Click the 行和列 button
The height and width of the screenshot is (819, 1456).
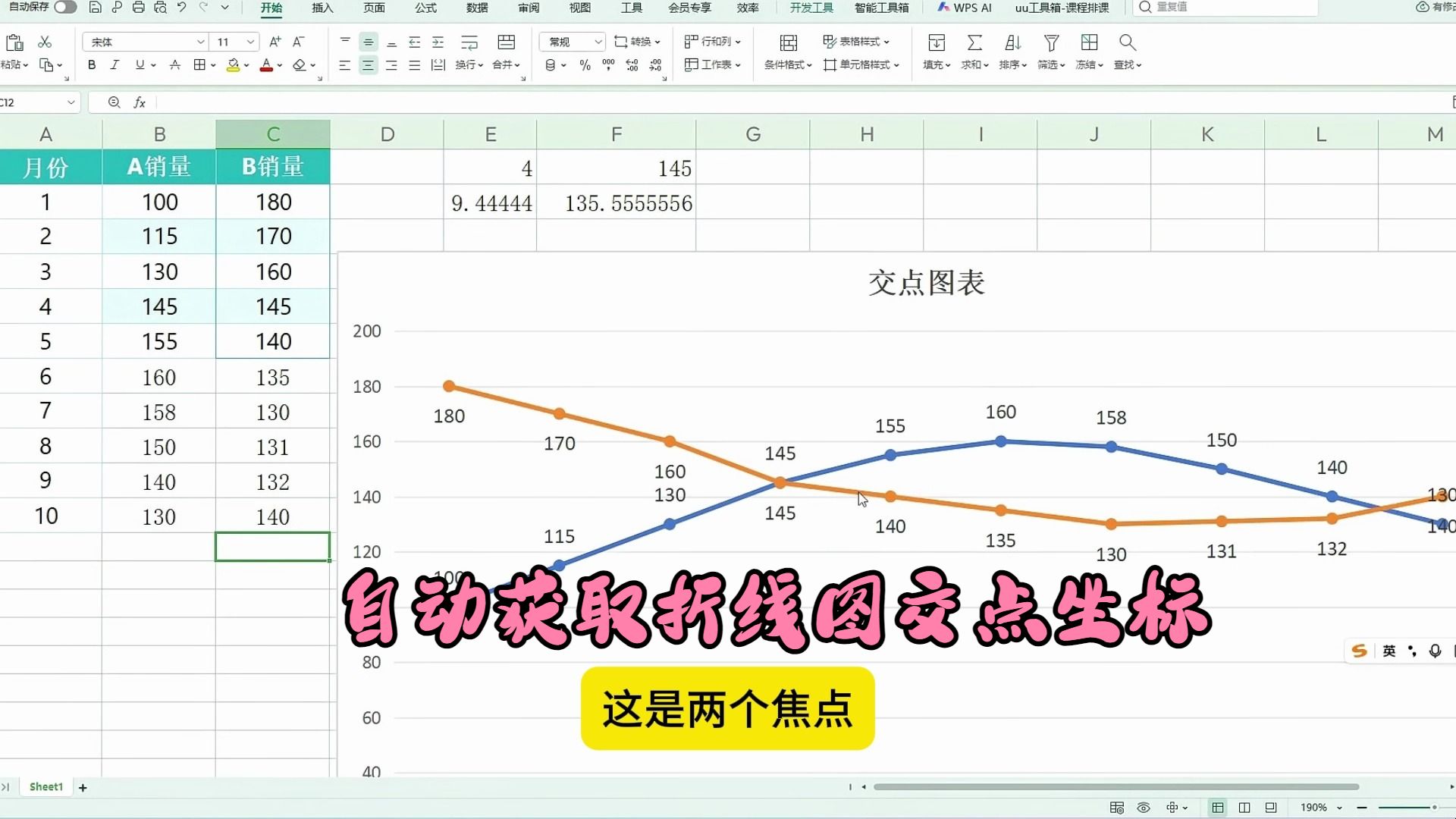pos(713,42)
